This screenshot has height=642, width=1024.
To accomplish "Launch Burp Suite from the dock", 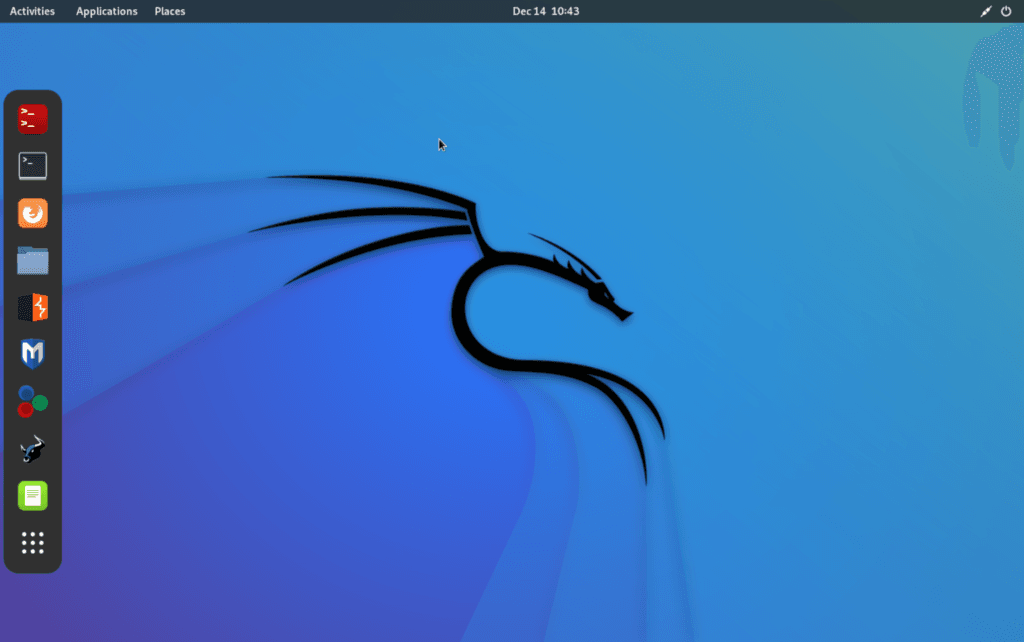I will (32, 307).
